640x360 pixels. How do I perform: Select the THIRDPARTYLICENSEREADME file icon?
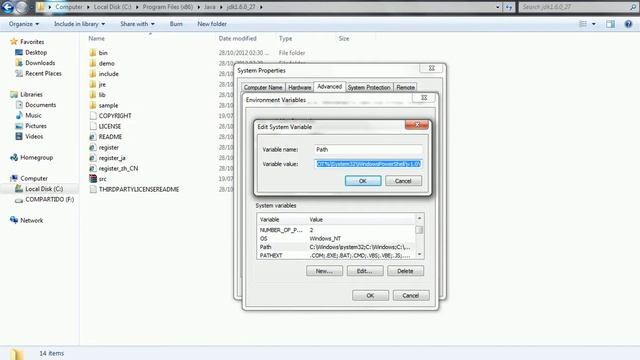[93, 189]
